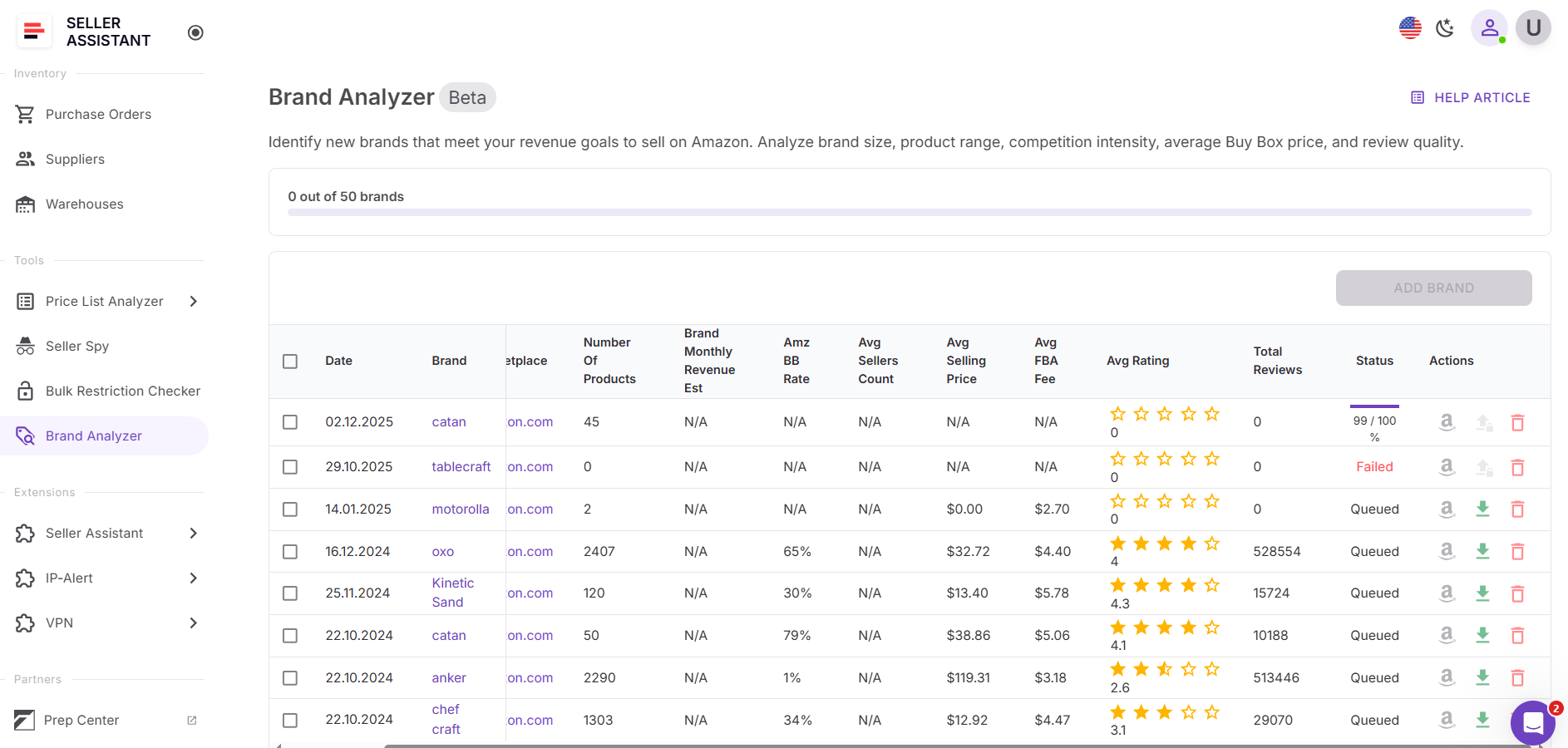Open the oxo brand link

click(x=443, y=551)
